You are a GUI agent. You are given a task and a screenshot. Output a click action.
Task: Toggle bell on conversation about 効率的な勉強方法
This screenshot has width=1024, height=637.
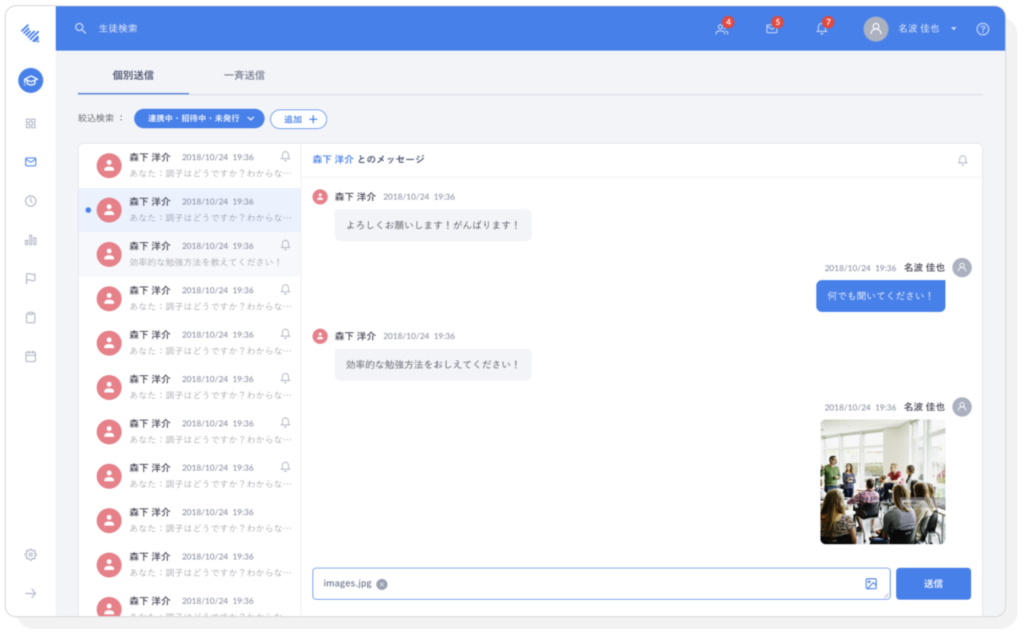(285, 245)
